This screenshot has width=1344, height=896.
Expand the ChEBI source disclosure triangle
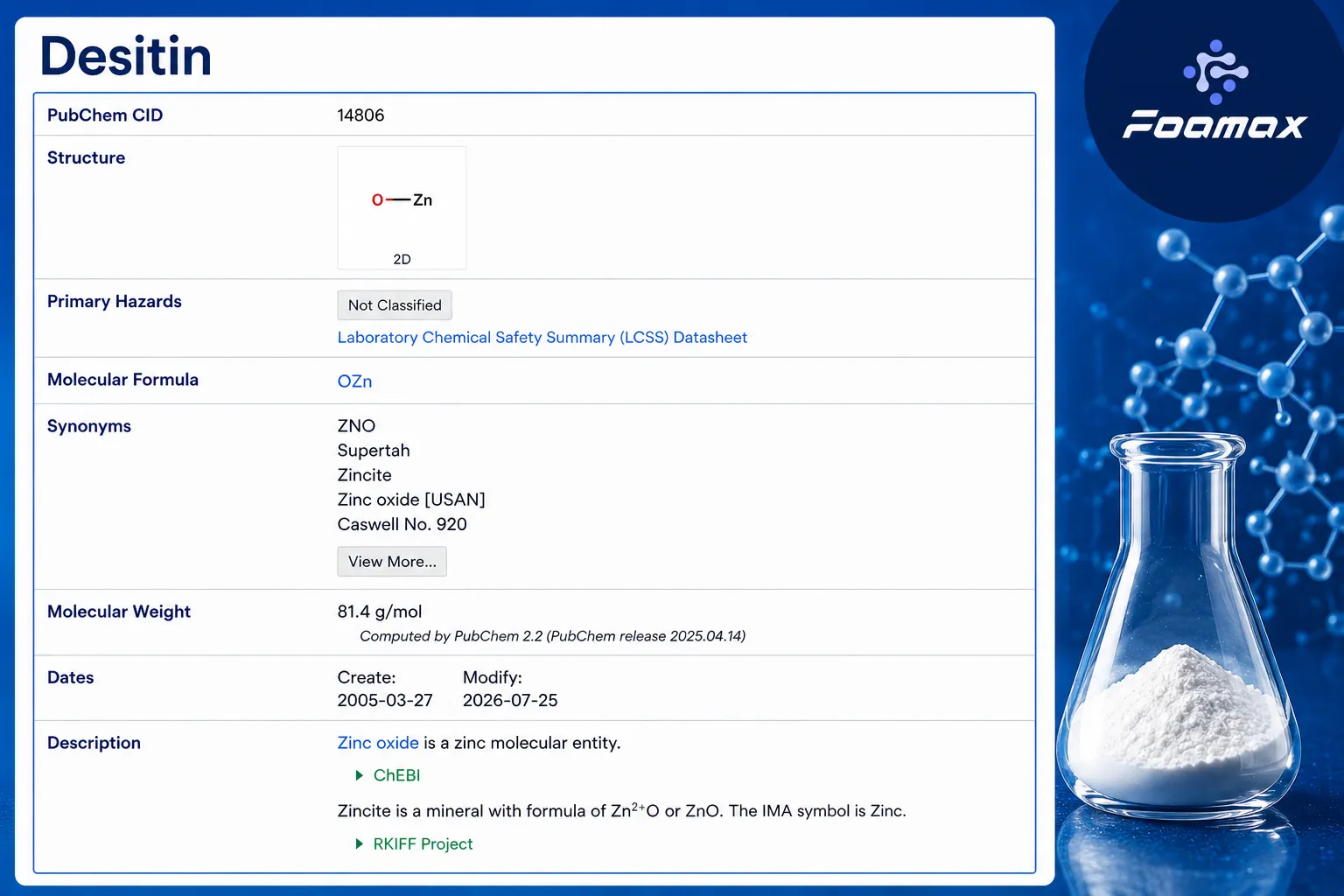click(x=360, y=775)
